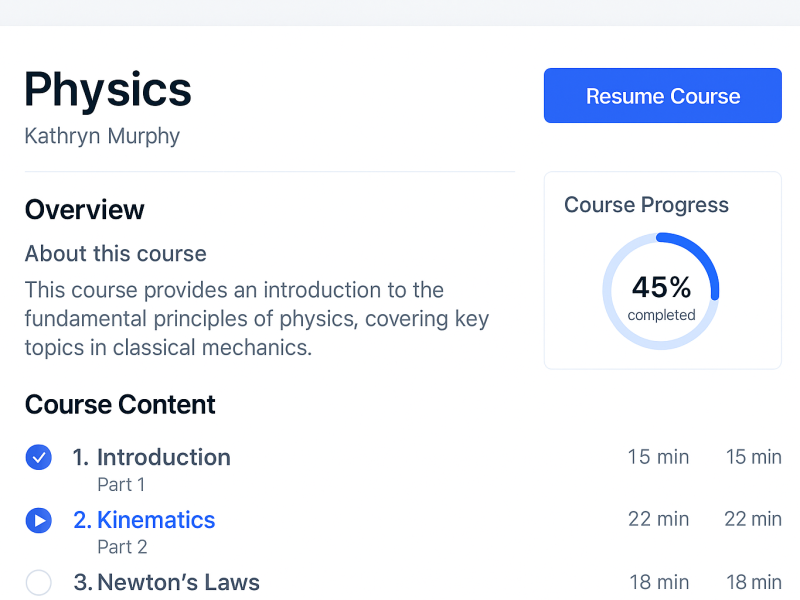Go to the Overview section heading

[x=85, y=210]
